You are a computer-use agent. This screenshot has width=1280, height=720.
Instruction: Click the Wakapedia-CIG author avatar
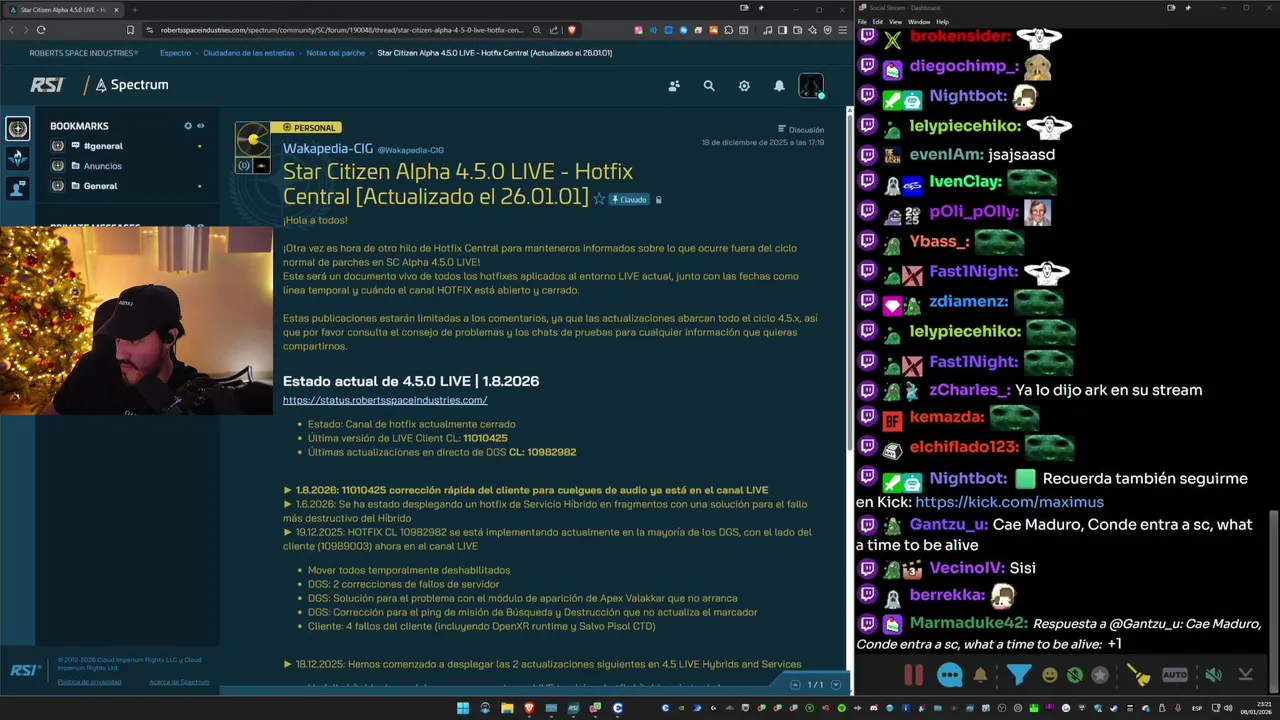coord(252,140)
